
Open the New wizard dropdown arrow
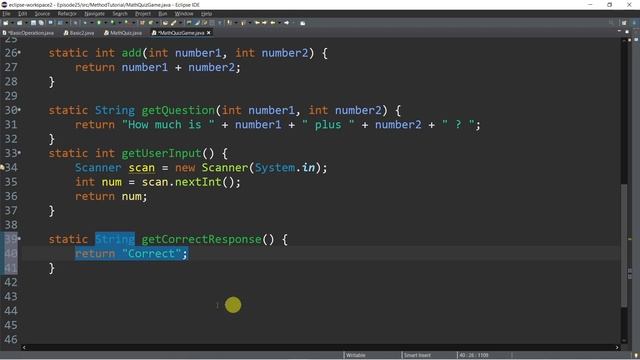pos(12,23)
